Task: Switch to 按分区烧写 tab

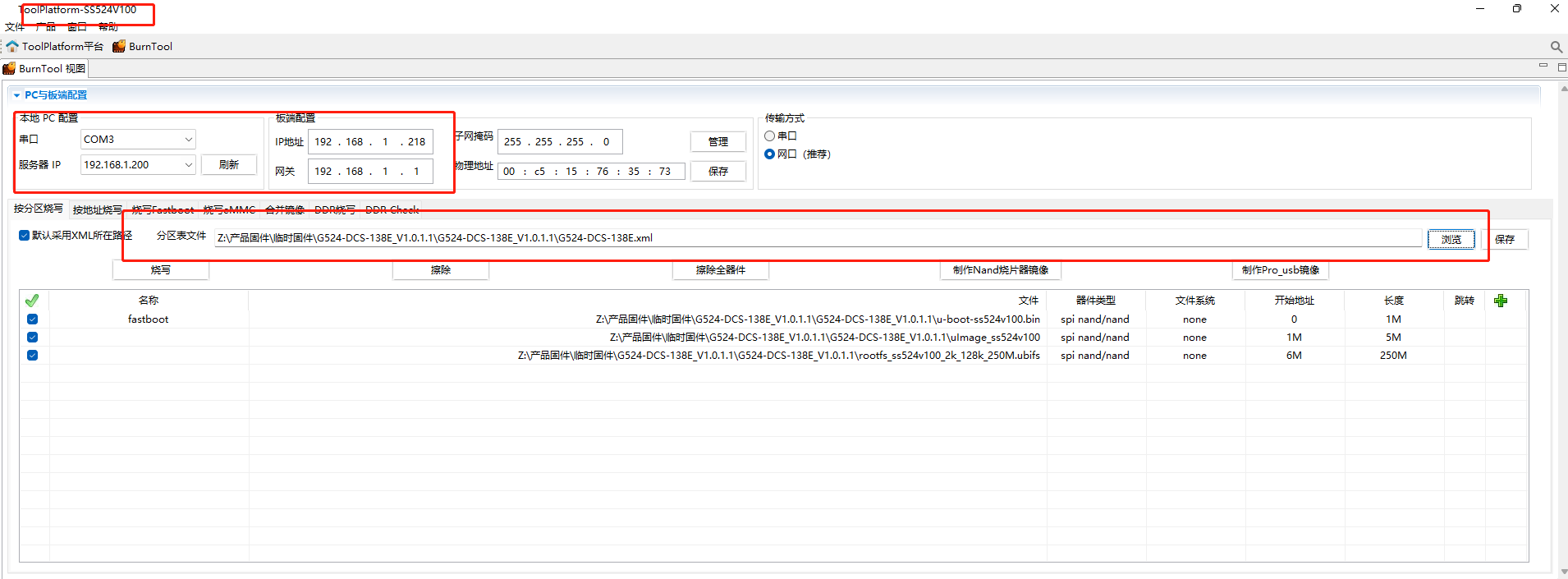Action: click(39, 209)
